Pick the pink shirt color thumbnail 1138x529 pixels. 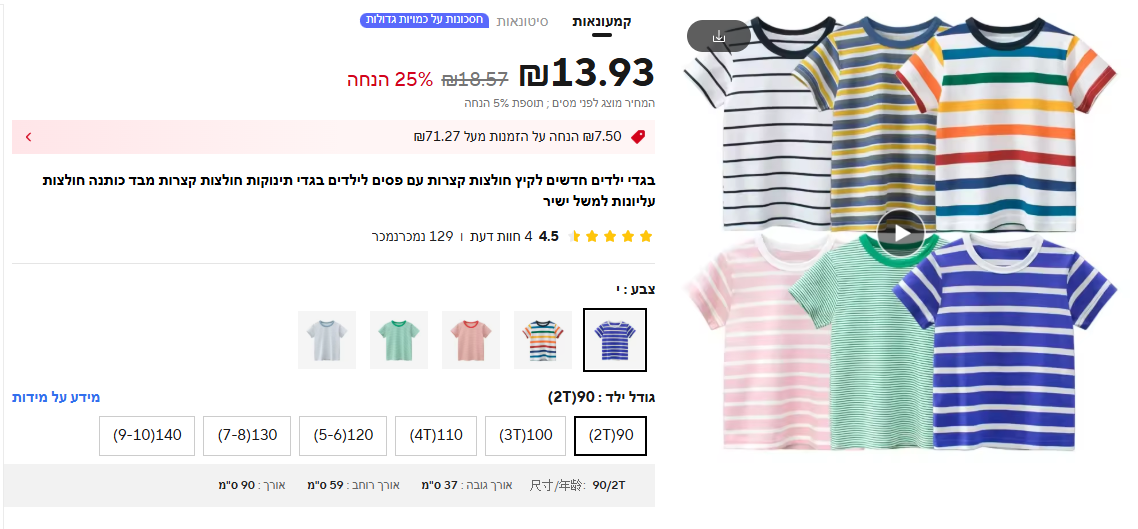471,339
